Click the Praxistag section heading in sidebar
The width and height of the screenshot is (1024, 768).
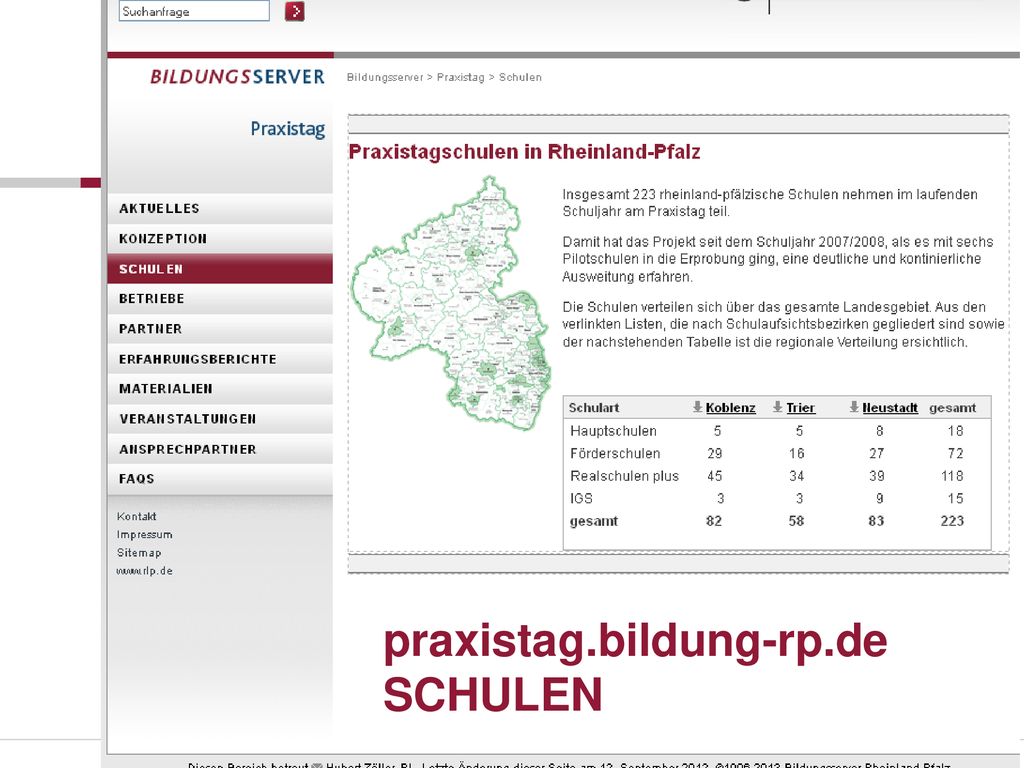coord(287,129)
